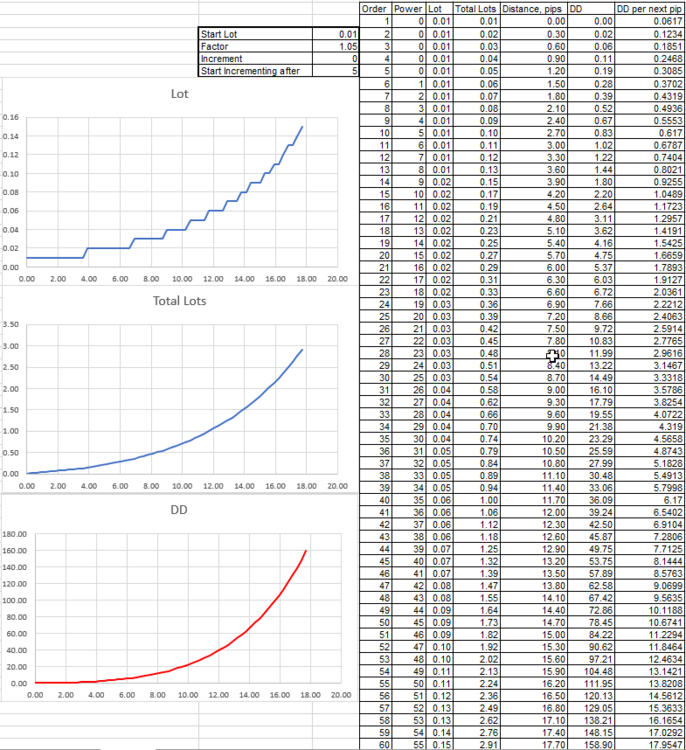686x750 pixels.
Task: Select the "Start Incrementing after" label cell
Action: (x=255, y=71)
